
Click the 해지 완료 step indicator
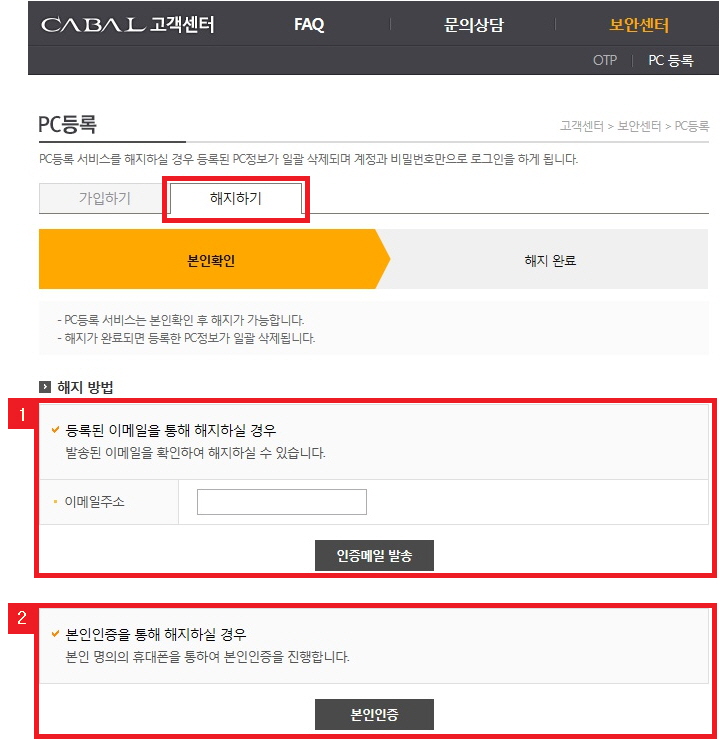550,260
